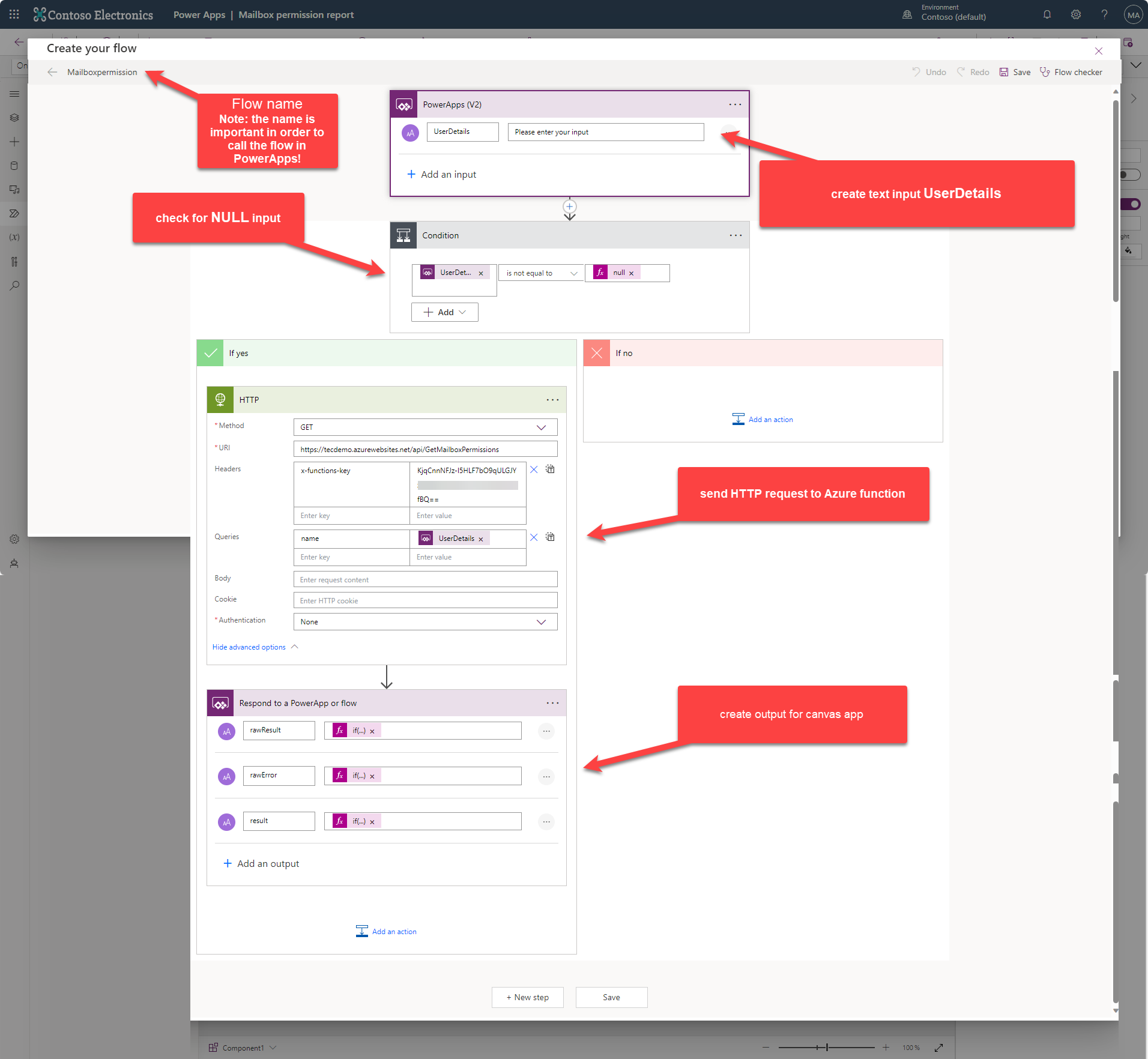The height and width of the screenshot is (1059, 1148).
Task: Adjust the zoom slider at bottom right
Action: [x=826, y=1047]
